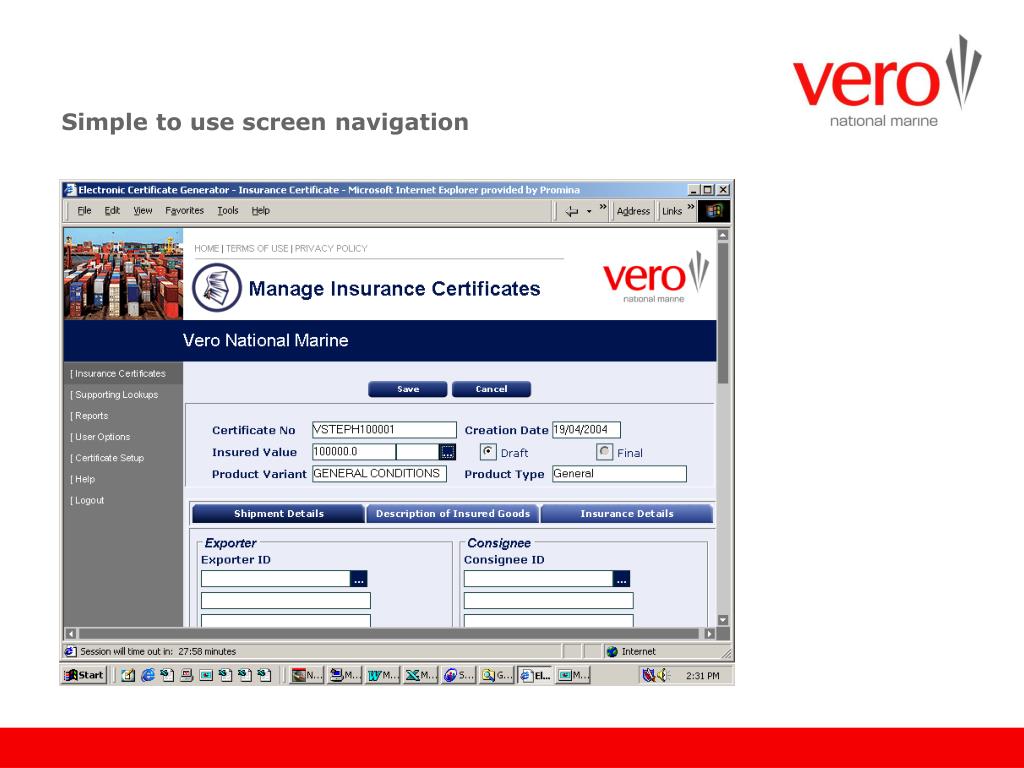1024x768 pixels.
Task: Switch to the taskbar button labeled S...
Action: click(x=458, y=675)
